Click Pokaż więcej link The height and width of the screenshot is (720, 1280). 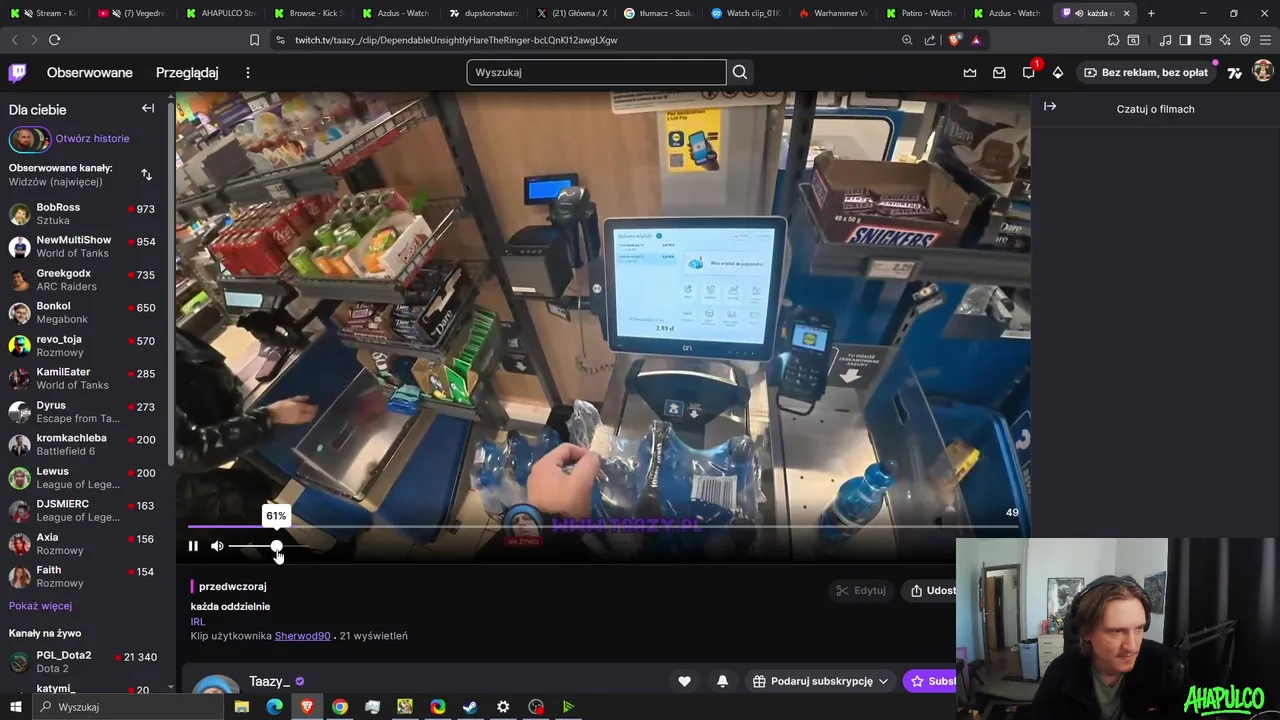click(x=40, y=605)
